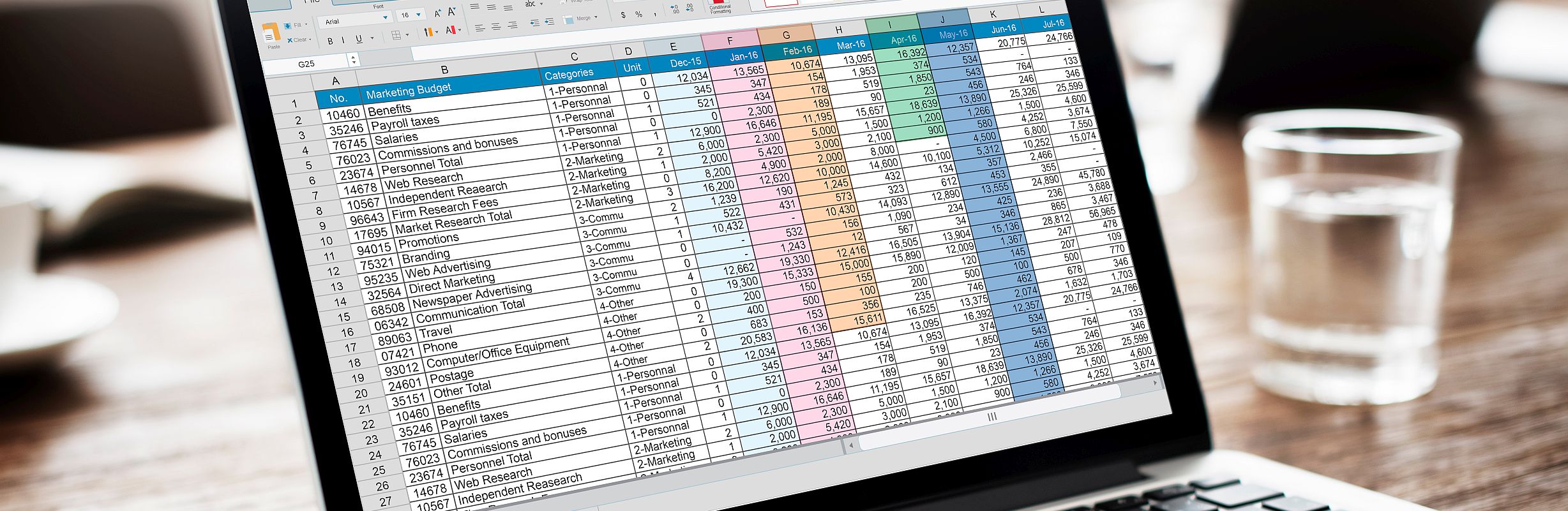Click the Fill down icon
1568x511 pixels.
(x=288, y=26)
